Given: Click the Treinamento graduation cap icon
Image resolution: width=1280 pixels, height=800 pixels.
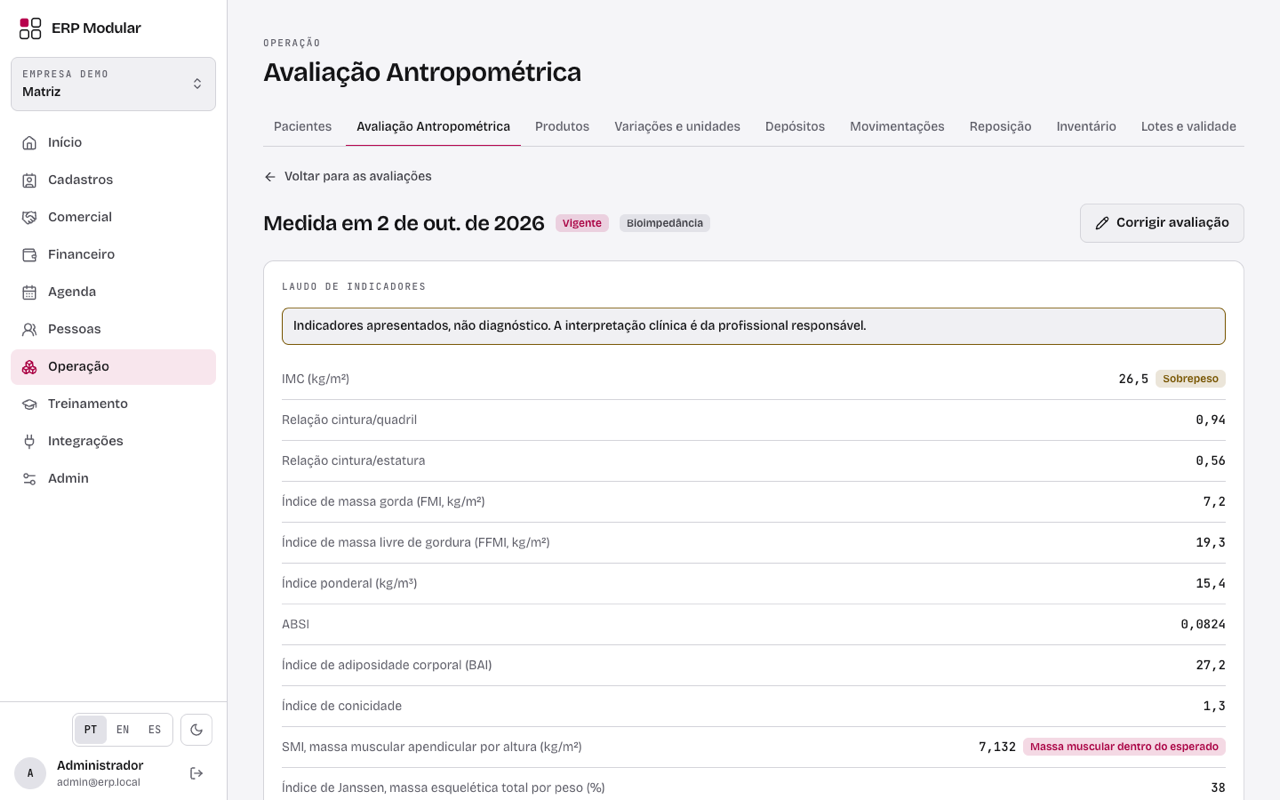Looking at the screenshot, I should point(30,404).
